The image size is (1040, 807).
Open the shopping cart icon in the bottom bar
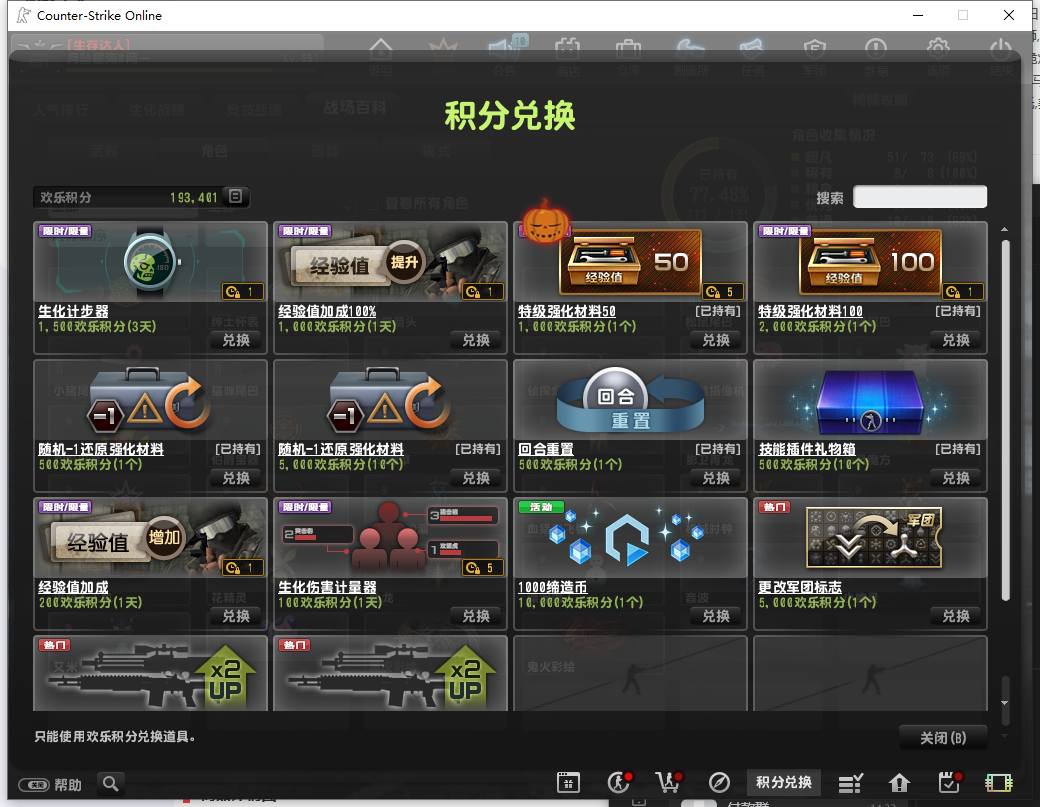[669, 782]
